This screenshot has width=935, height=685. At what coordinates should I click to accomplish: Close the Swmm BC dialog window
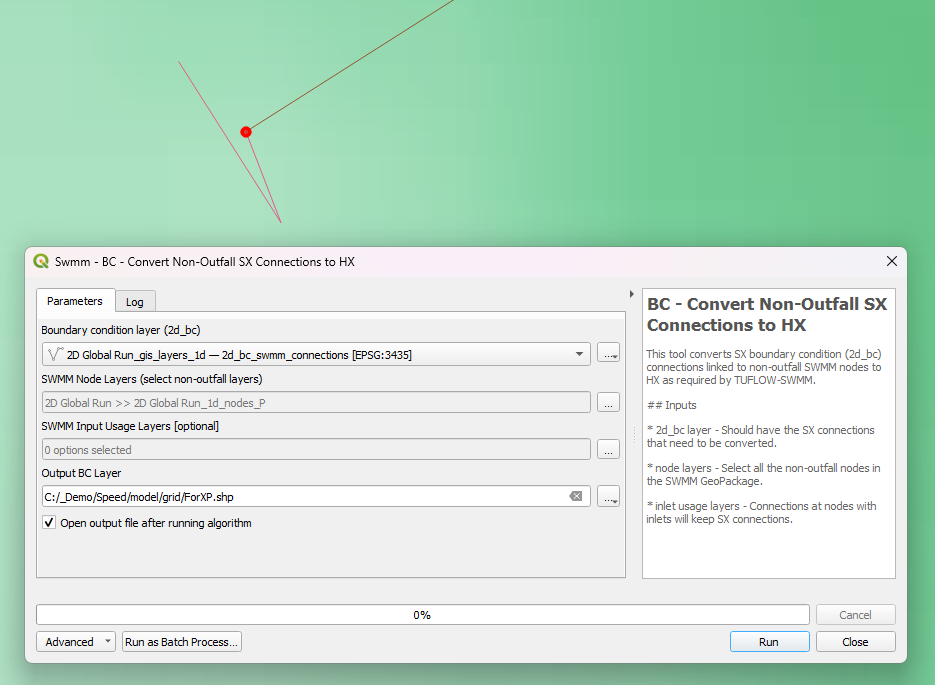pyautogui.click(x=891, y=261)
